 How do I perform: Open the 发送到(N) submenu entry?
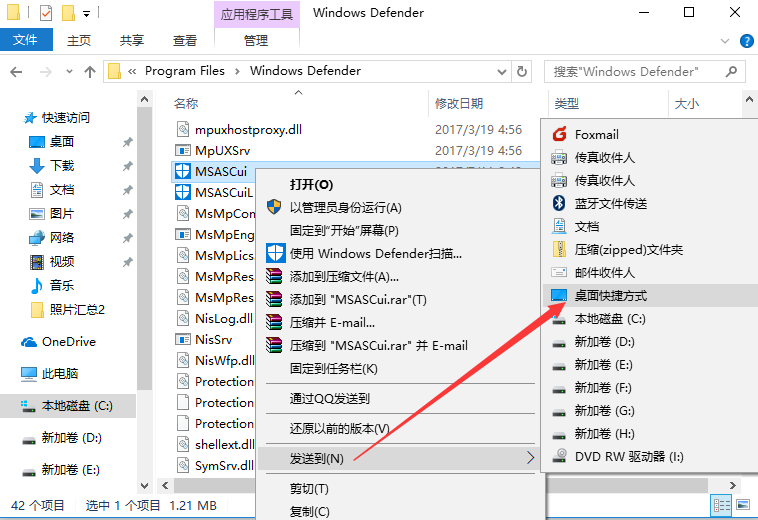pyautogui.click(x=316, y=458)
